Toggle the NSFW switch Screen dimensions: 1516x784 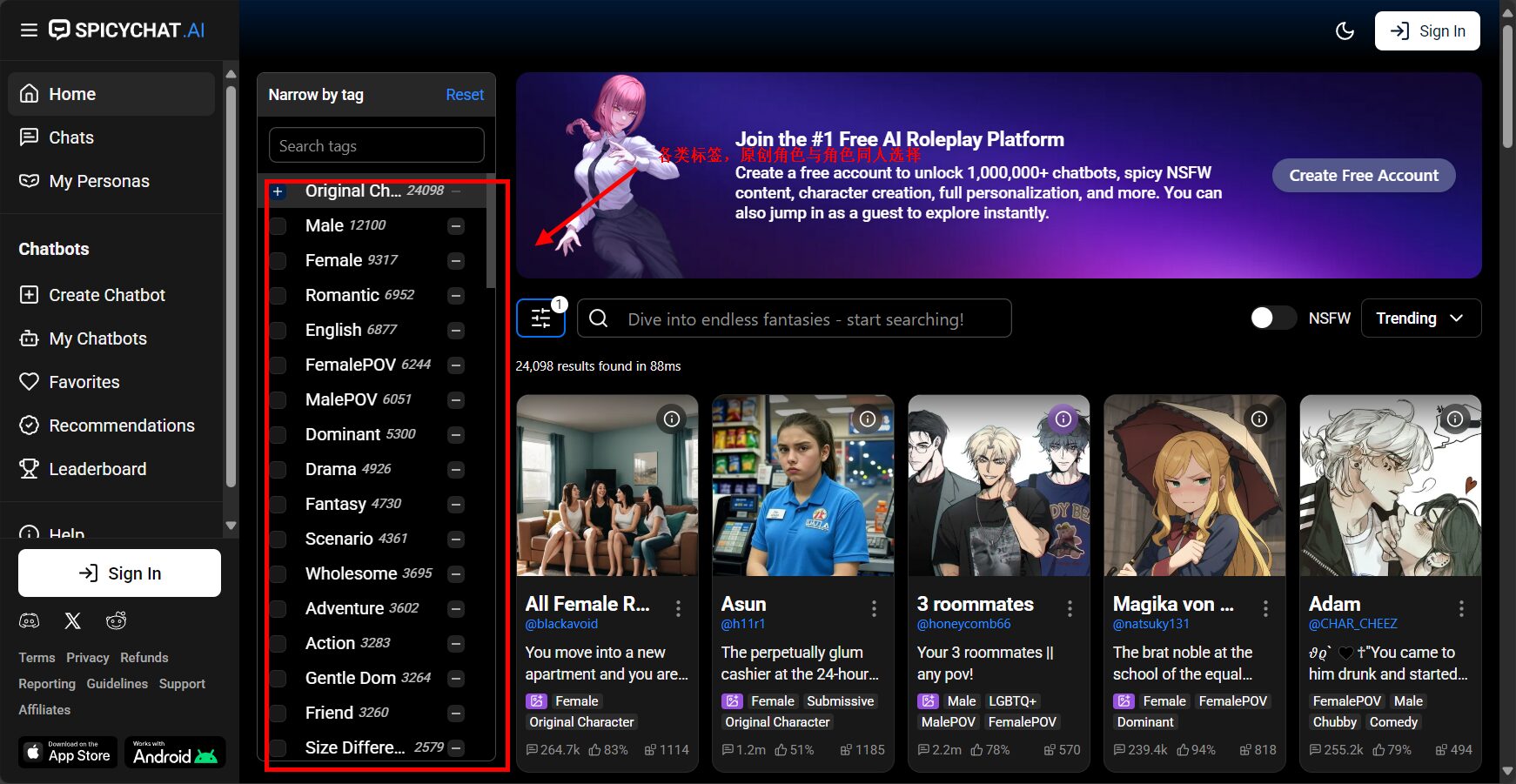point(1272,318)
